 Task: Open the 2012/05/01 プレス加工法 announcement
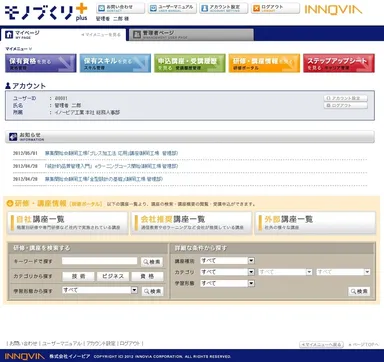(111, 153)
